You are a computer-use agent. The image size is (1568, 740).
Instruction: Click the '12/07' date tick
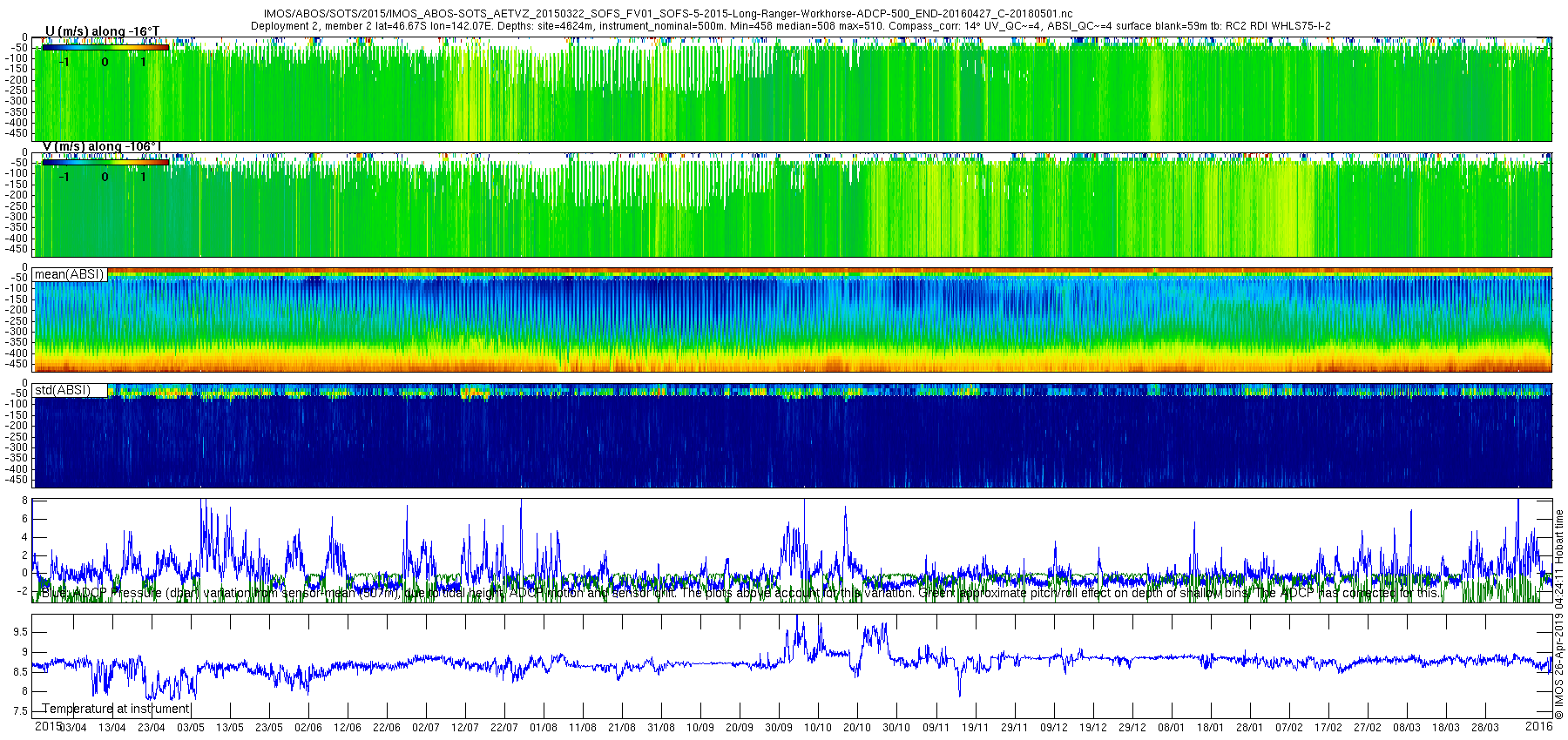coord(465,728)
